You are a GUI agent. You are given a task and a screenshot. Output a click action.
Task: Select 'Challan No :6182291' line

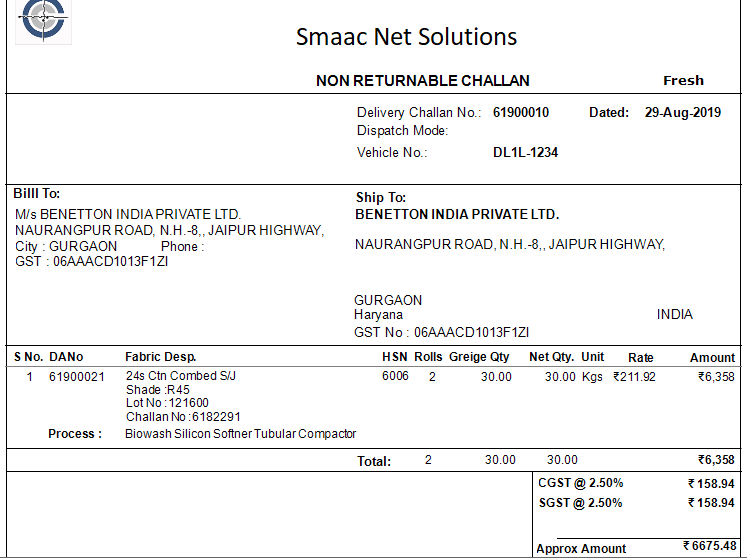pos(183,417)
